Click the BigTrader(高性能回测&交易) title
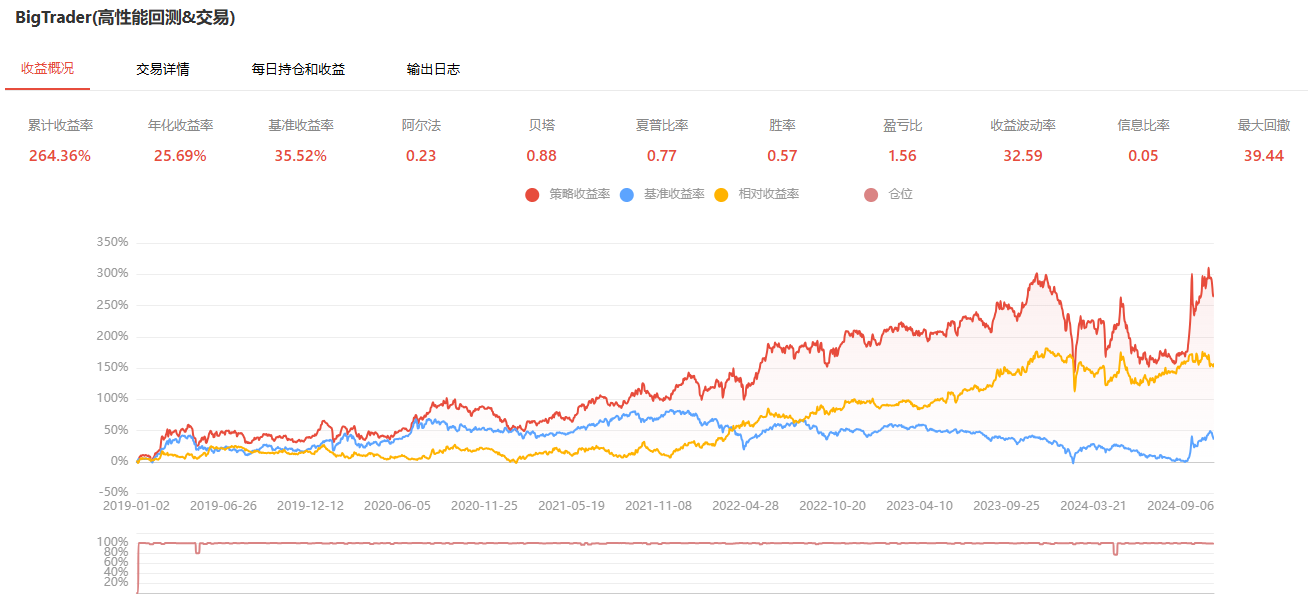The height and width of the screenshot is (606, 1308). click(125, 18)
